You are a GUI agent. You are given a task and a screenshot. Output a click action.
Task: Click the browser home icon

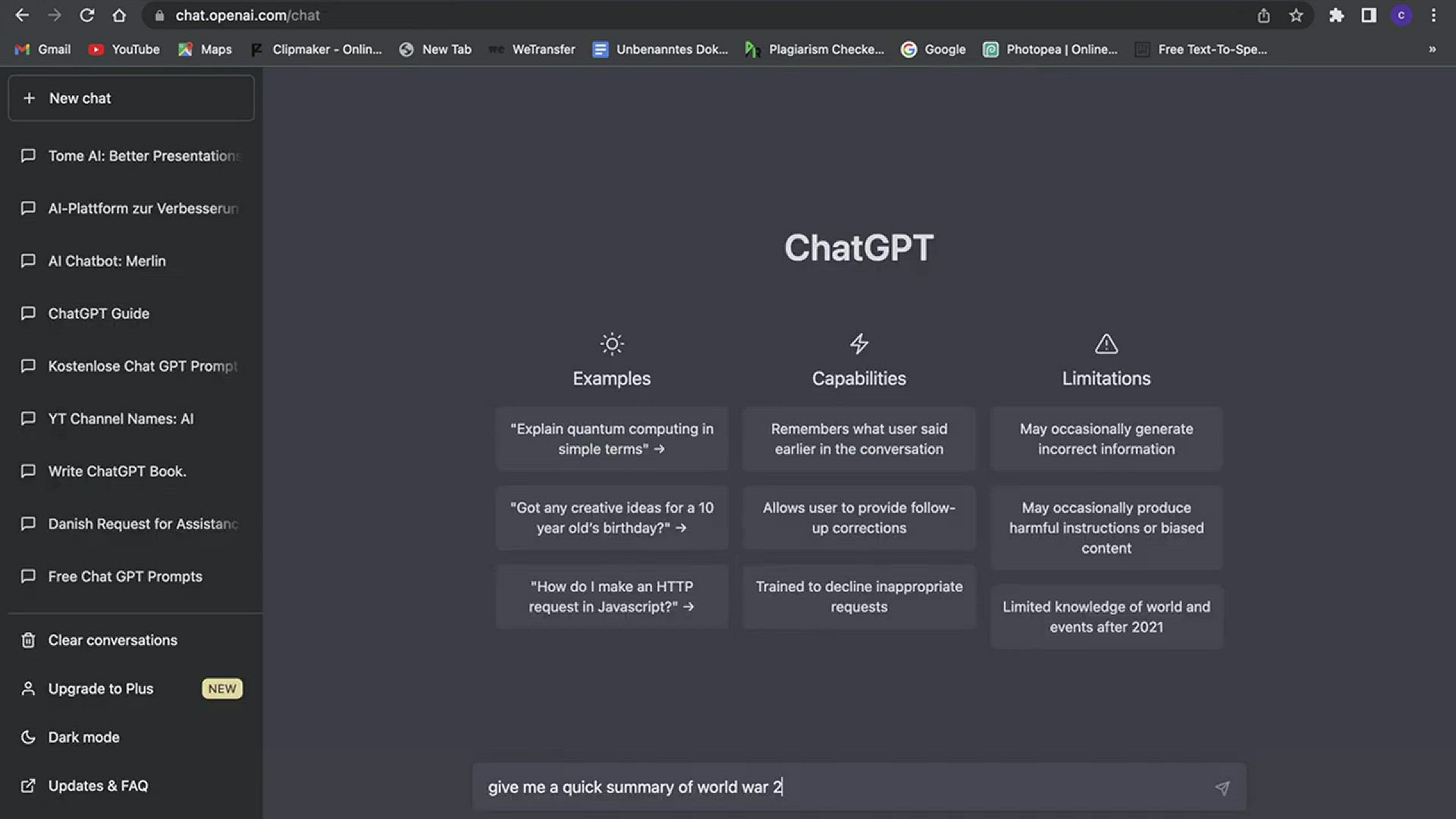119,15
